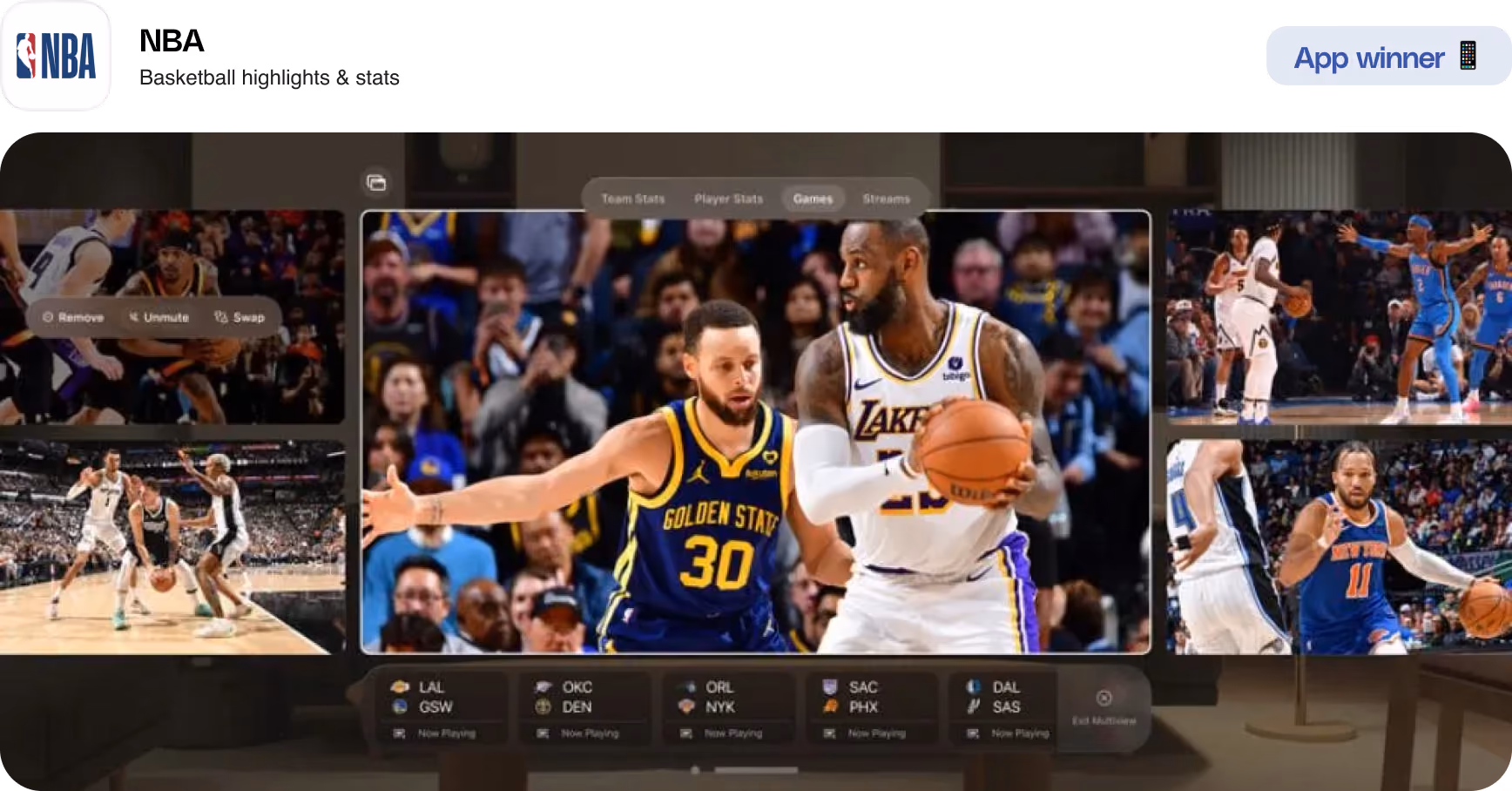Click the Nuggets logo beside DEN
Viewport: 1512px width, 791px height.
click(x=543, y=706)
